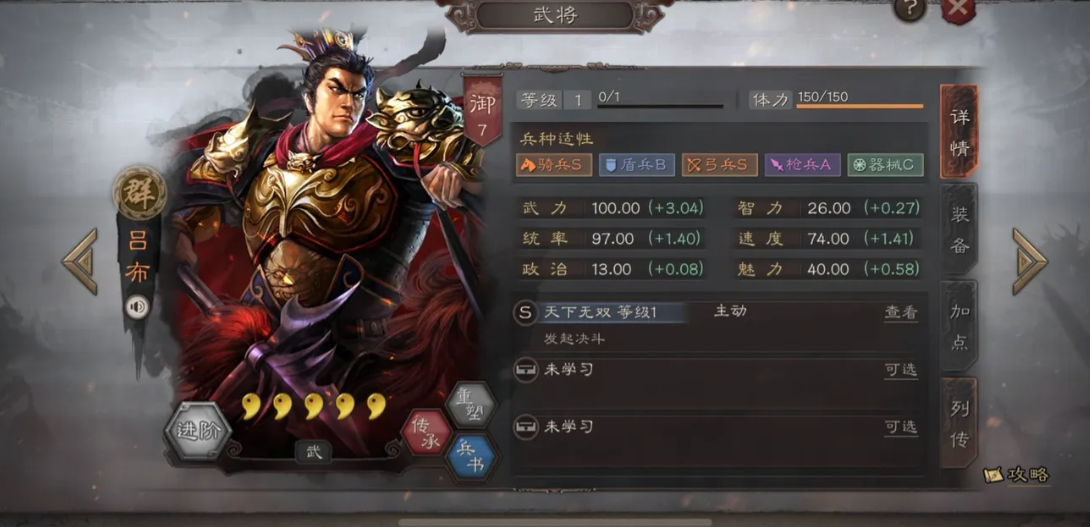1090x527 pixels.
Task: Go to the next general via the right arrow
Action: (1030, 261)
